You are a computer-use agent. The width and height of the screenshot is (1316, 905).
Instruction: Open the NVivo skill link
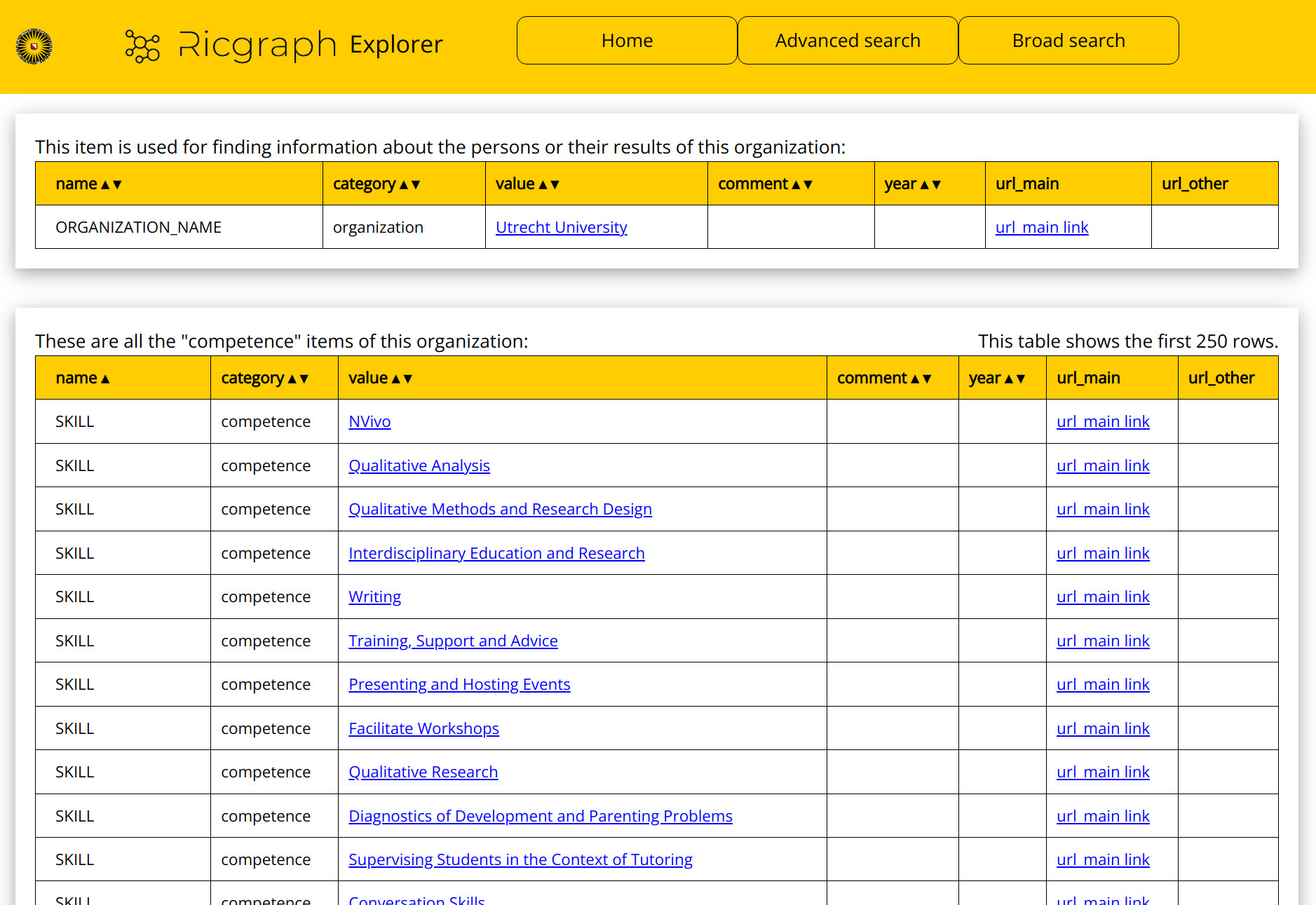(x=369, y=421)
